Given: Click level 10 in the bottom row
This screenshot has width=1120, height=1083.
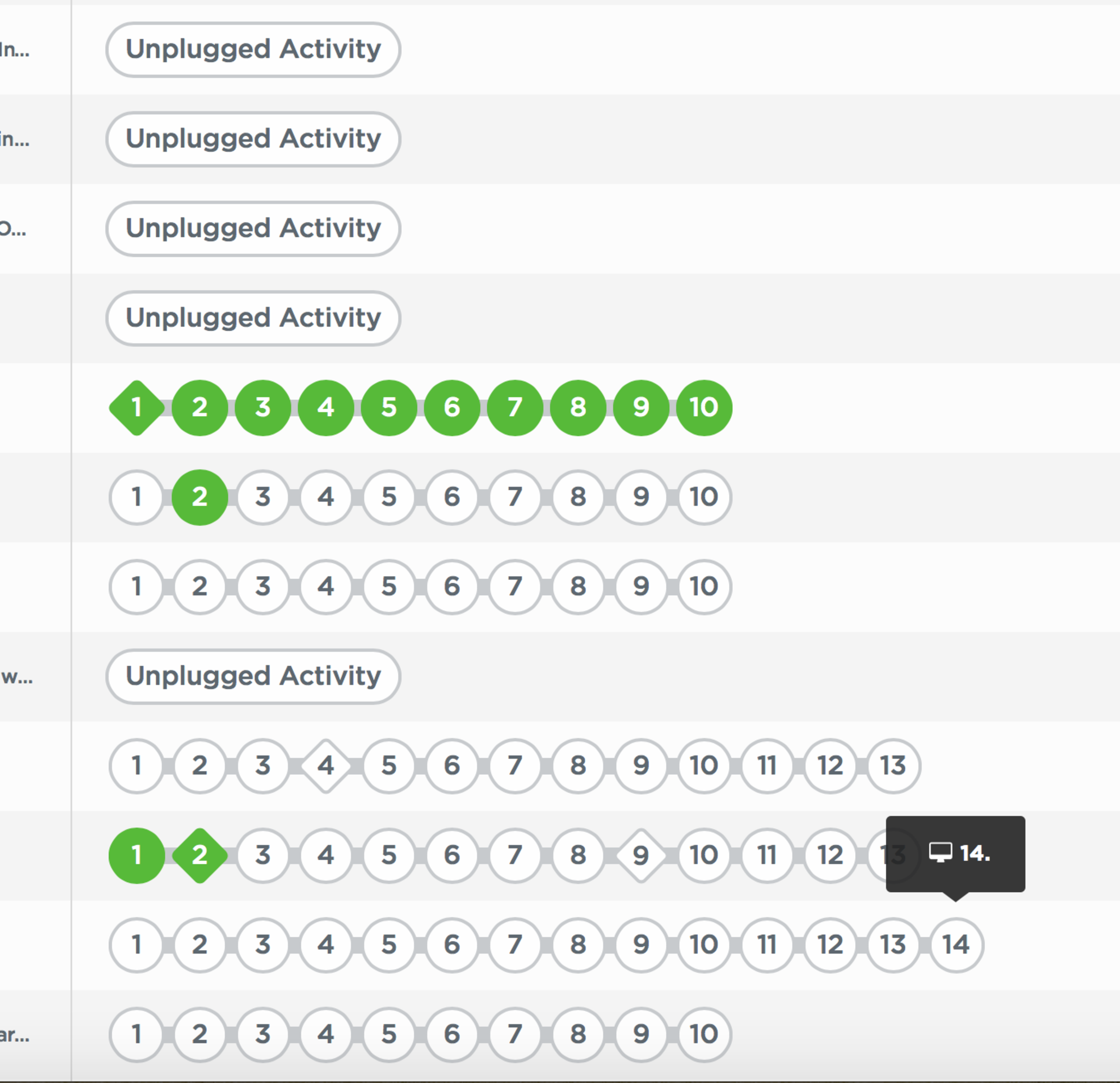Looking at the screenshot, I should (704, 1034).
